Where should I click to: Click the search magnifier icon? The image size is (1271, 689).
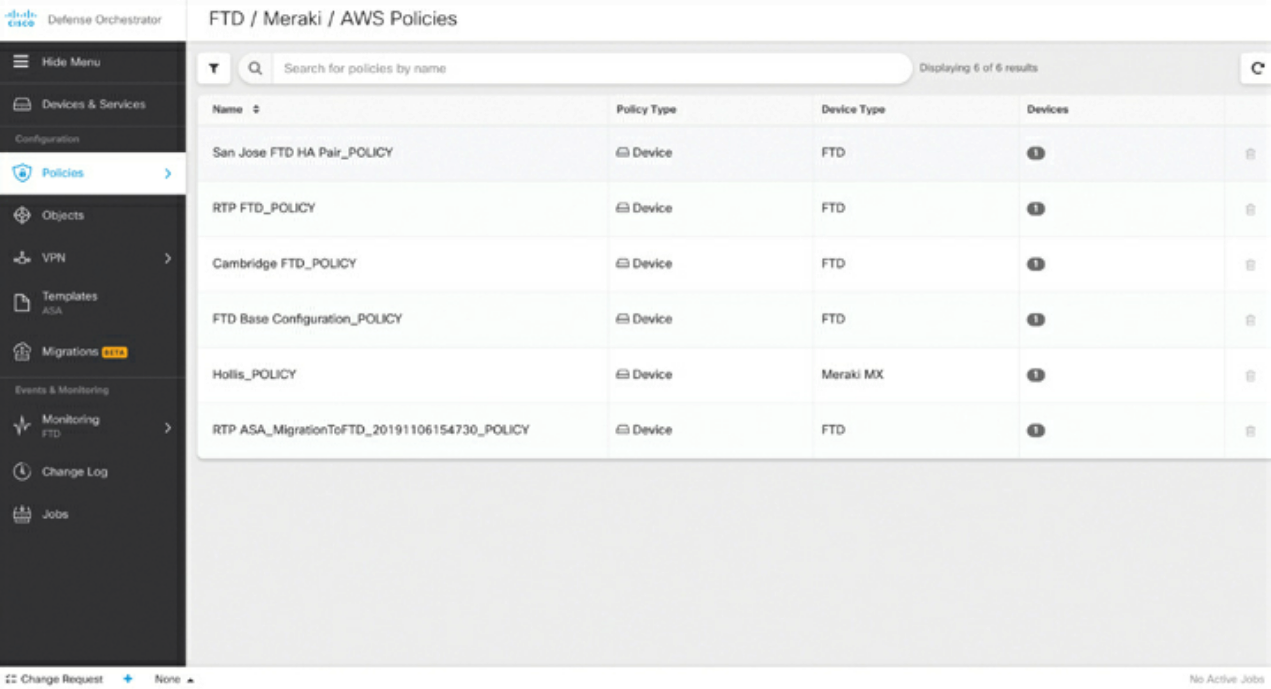255,69
